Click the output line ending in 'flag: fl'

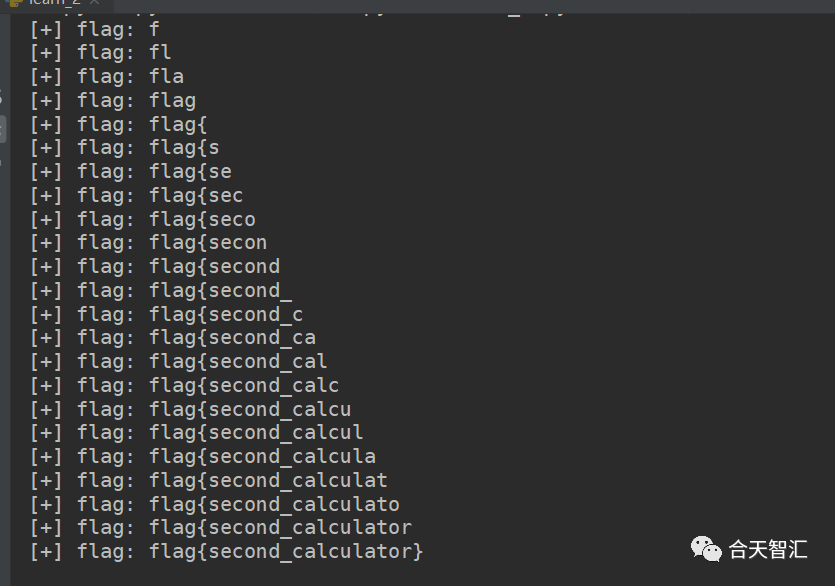100,53
